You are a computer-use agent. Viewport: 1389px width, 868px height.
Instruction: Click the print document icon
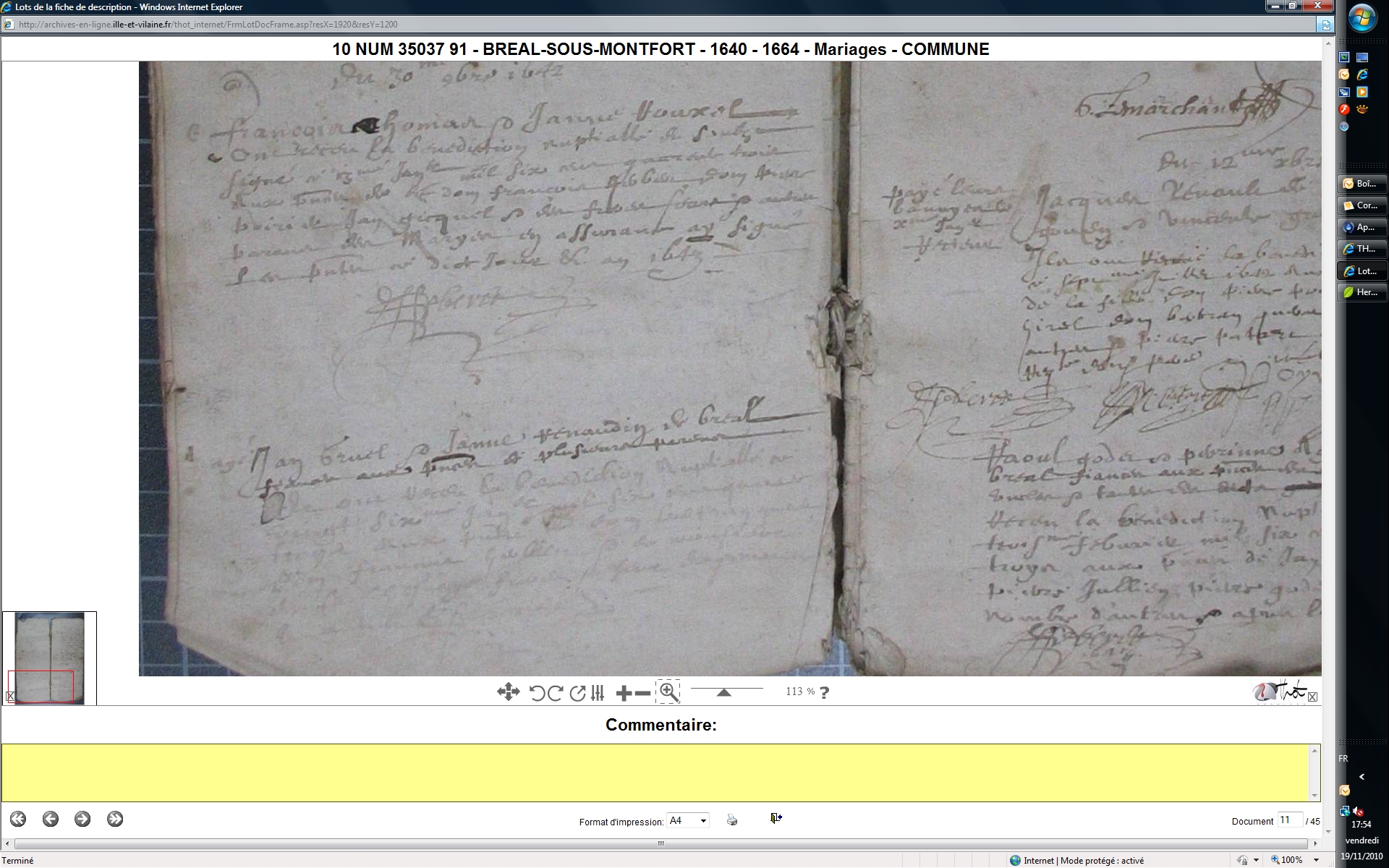(x=732, y=820)
